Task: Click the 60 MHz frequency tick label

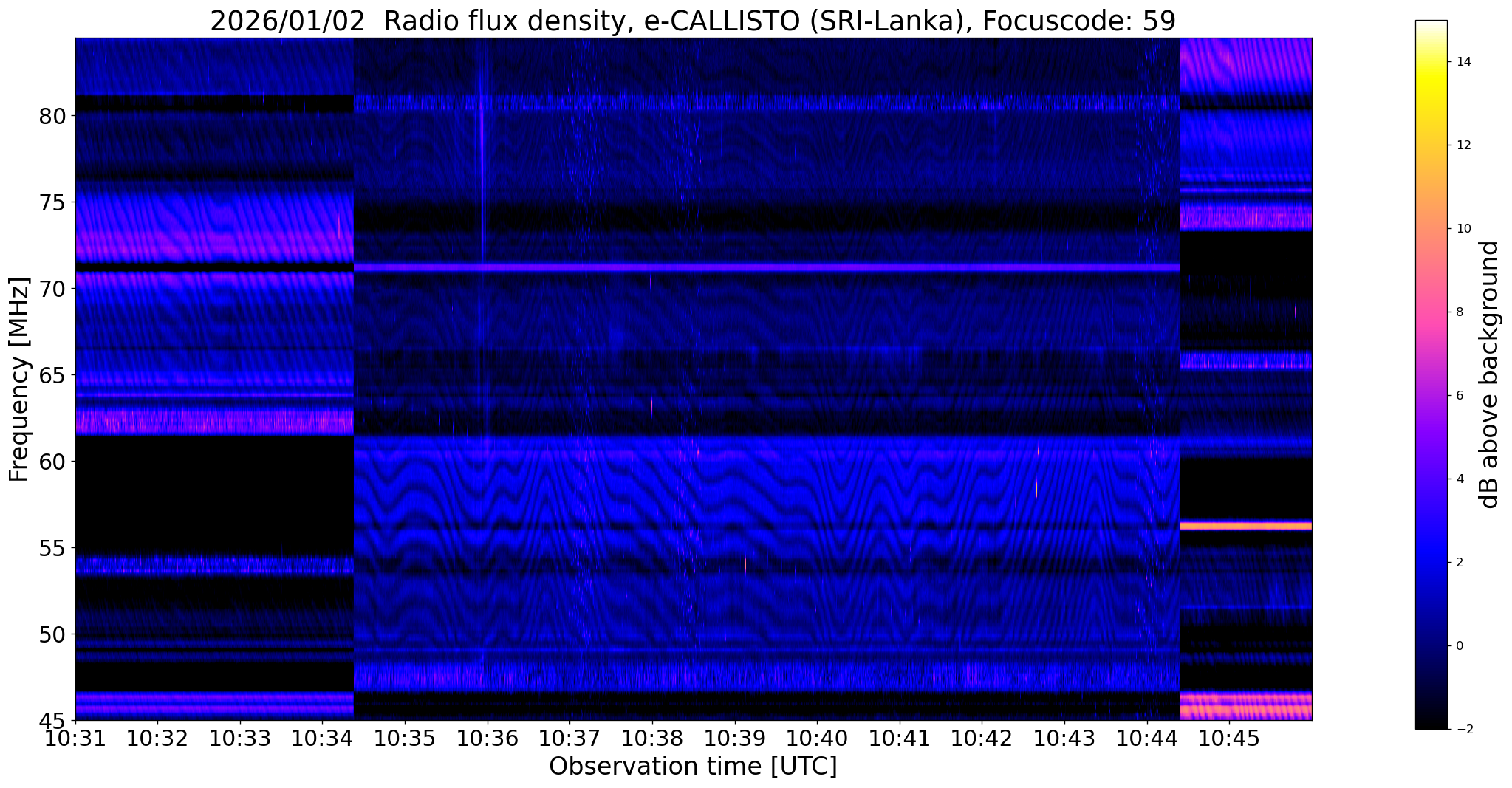Action: click(x=52, y=462)
